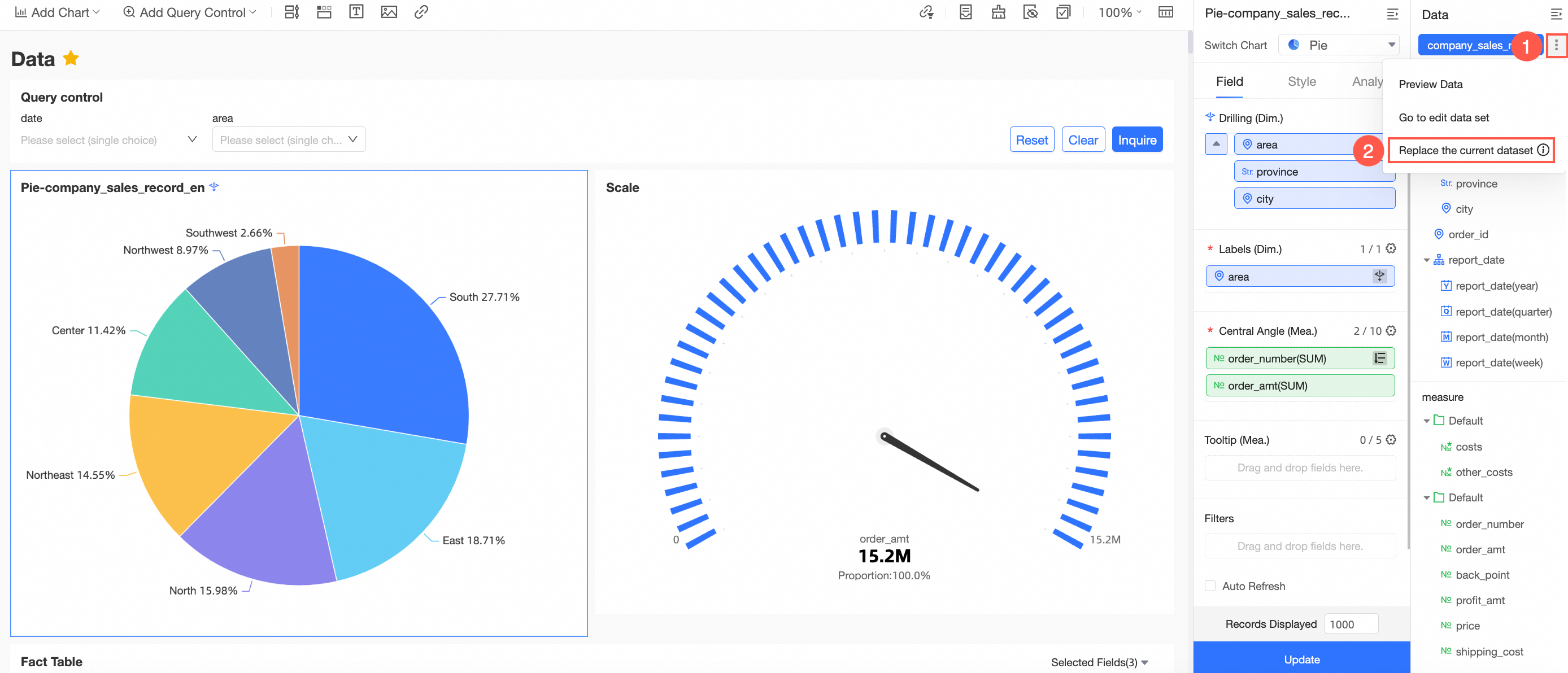
Task: Collapse the Data panel
Action: click(1556, 15)
